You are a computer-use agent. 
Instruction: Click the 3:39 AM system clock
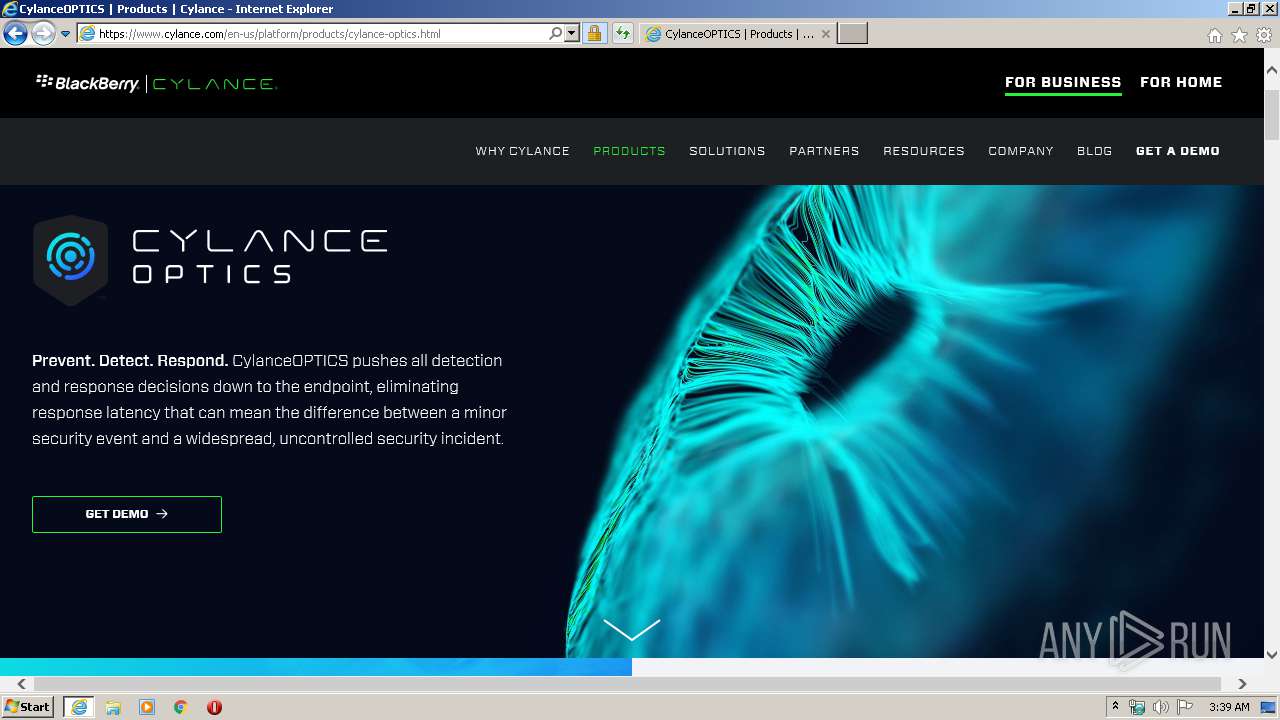(1229, 707)
